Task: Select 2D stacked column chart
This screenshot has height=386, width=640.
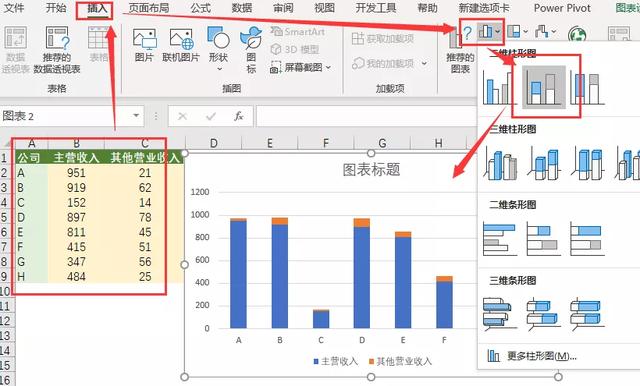Action: (544, 87)
